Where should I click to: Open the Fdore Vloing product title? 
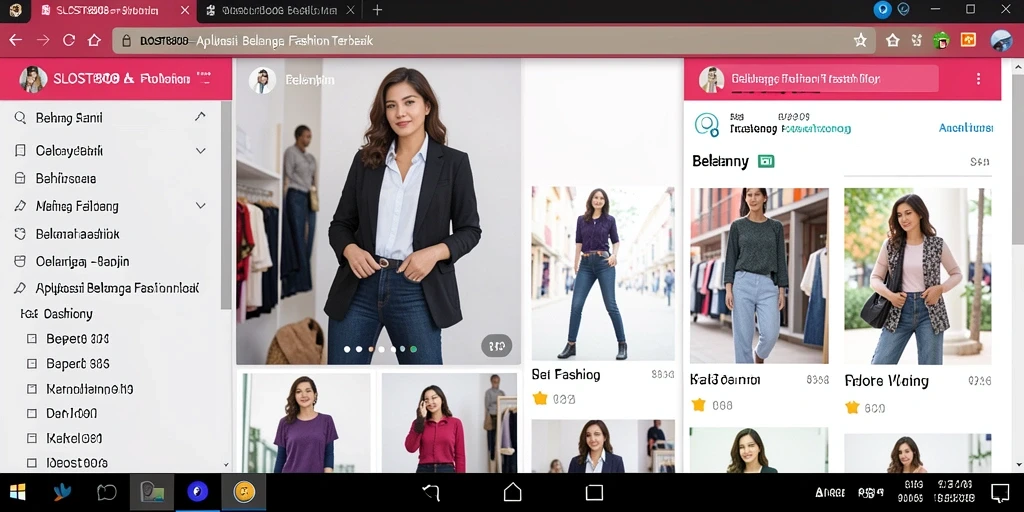click(886, 381)
